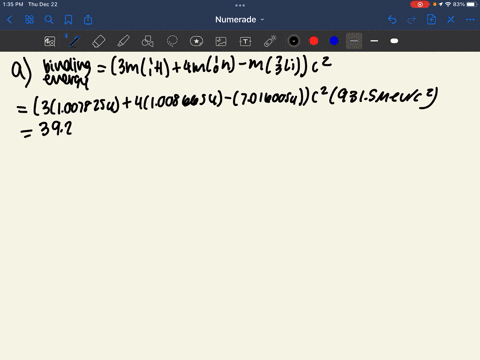480x360 pixels.
Task: Open the elements star tool
Action: pos(196,41)
